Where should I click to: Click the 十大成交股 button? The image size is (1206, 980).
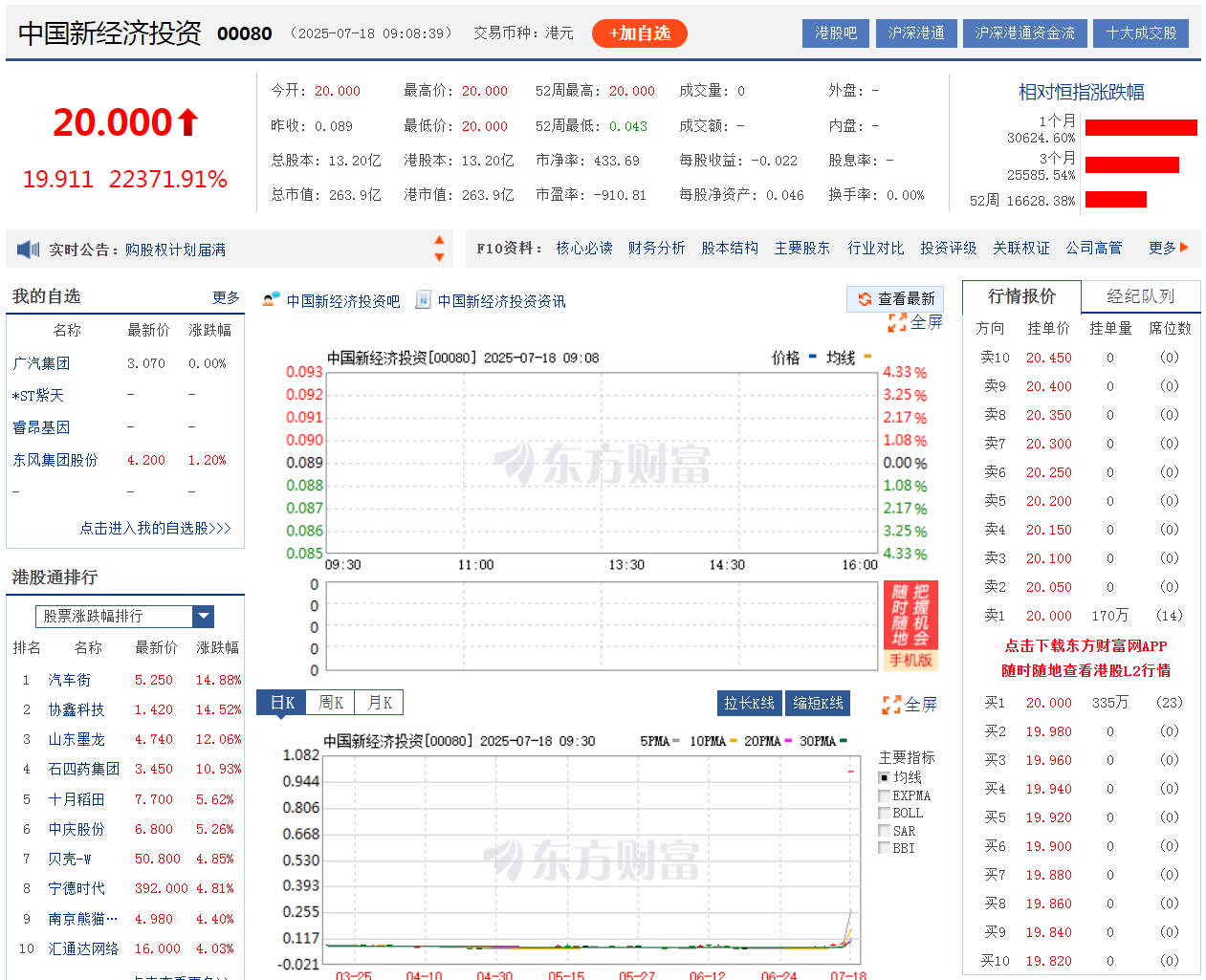coord(1141,33)
